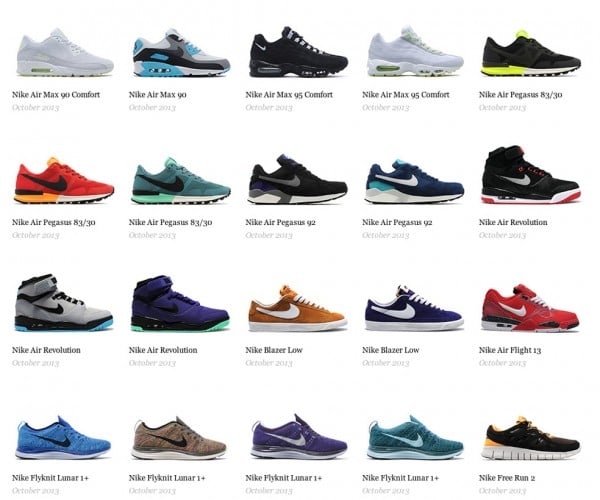
Task: Click the teal Nike Air Pegasus 83/30 shoe
Action: tap(181, 180)
